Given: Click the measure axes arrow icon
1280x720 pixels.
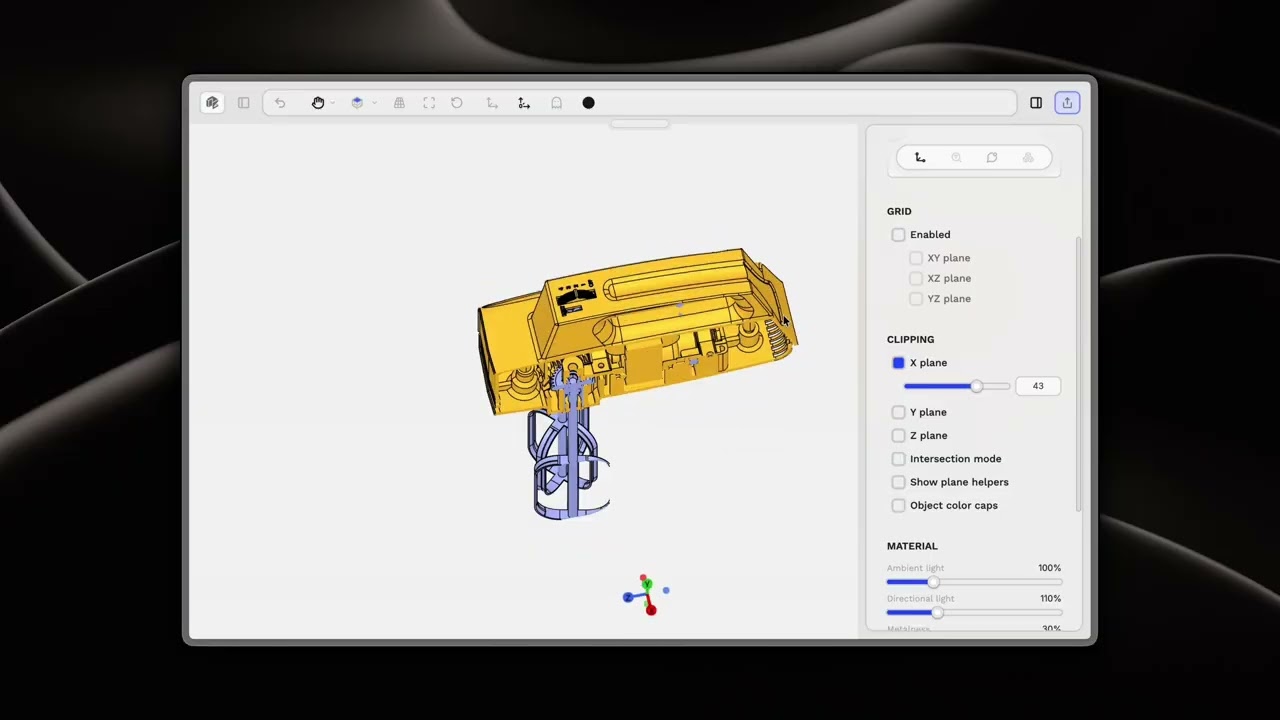Looking at the screenshot, I should coord(524,103).
